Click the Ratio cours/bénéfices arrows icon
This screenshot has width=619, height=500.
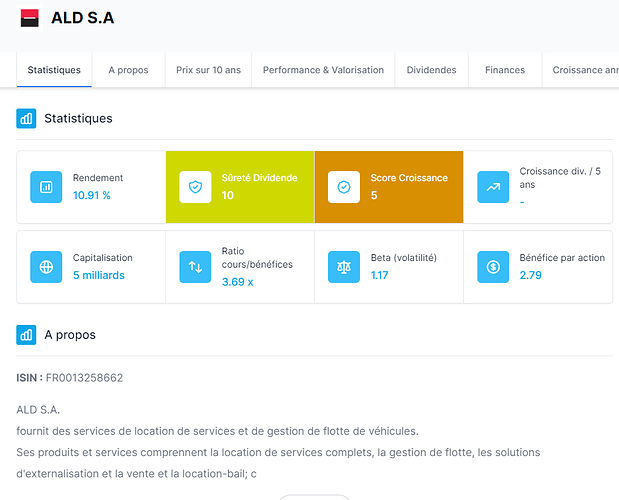point(195,267)
